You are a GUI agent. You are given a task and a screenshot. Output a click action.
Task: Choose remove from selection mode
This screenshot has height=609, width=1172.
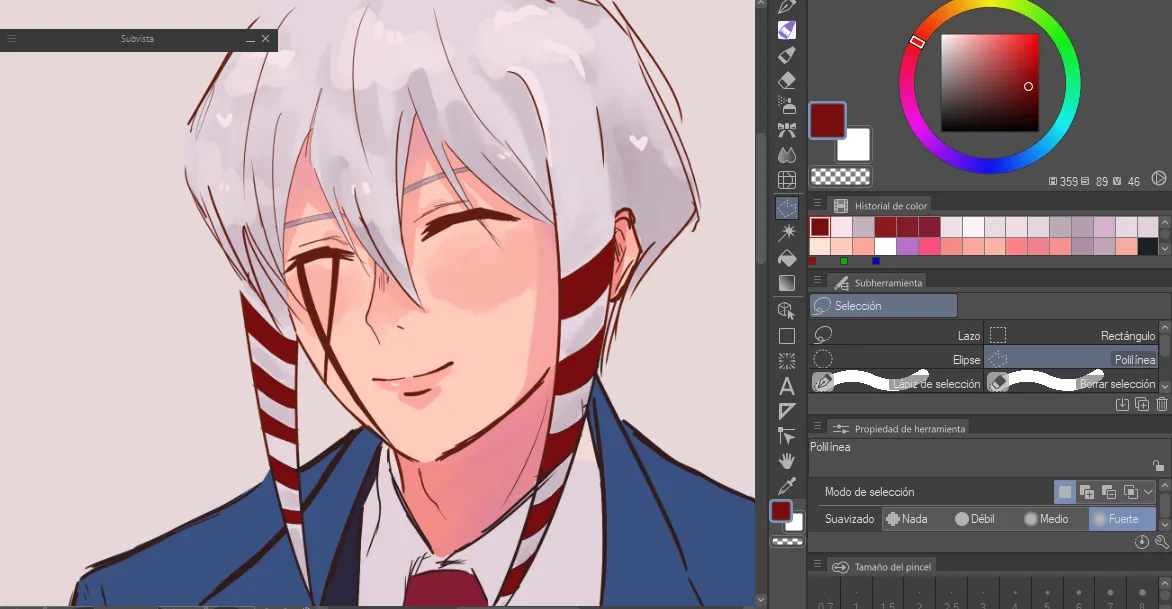[1109, 492]
